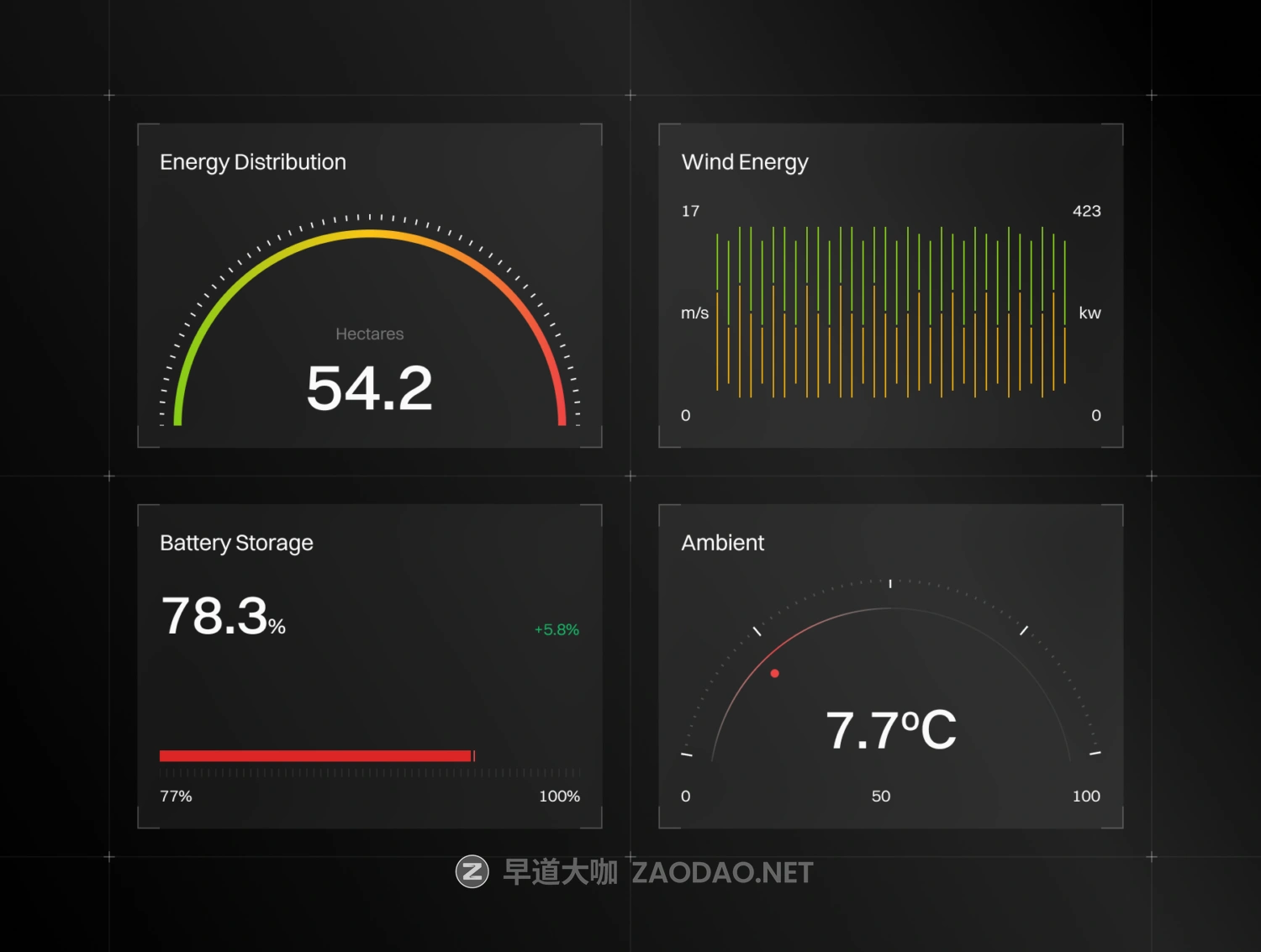Click the red dot on ambient gauge
Screen dimensions: 1261x952
pos(774,673)
